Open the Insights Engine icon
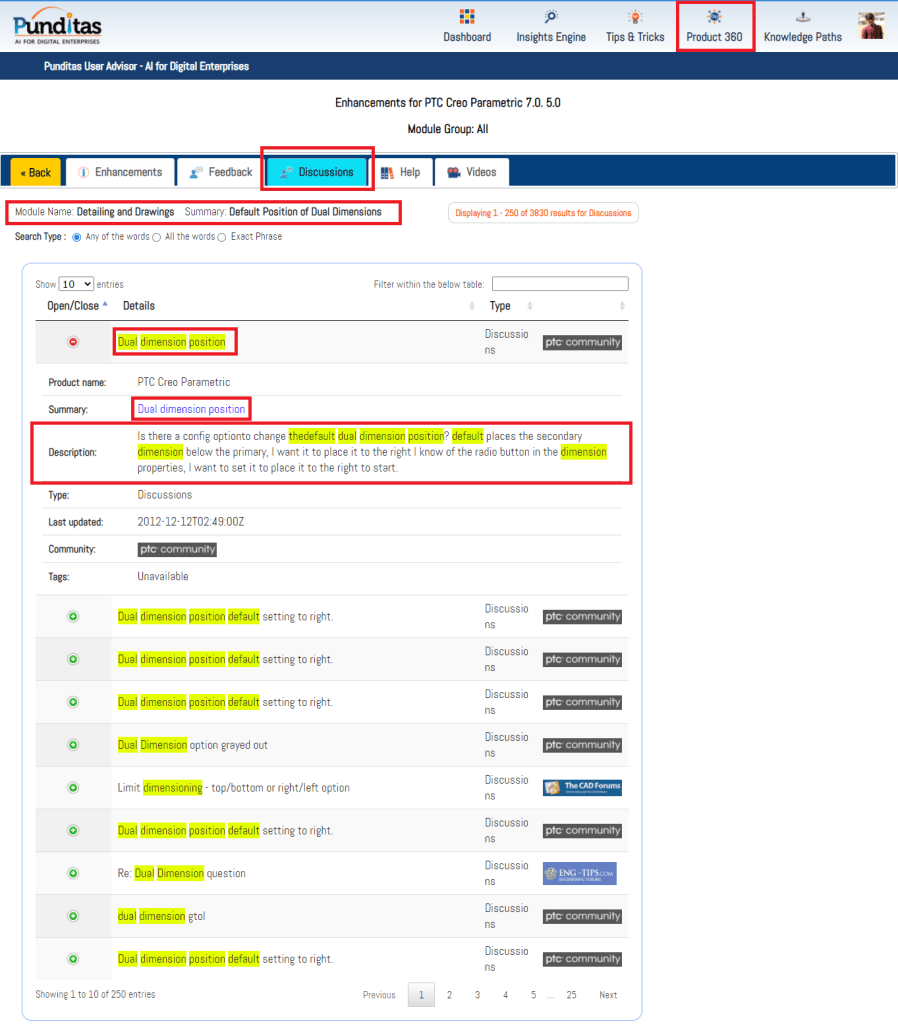This screenshot has height=1024, width=898. point(551,18)
